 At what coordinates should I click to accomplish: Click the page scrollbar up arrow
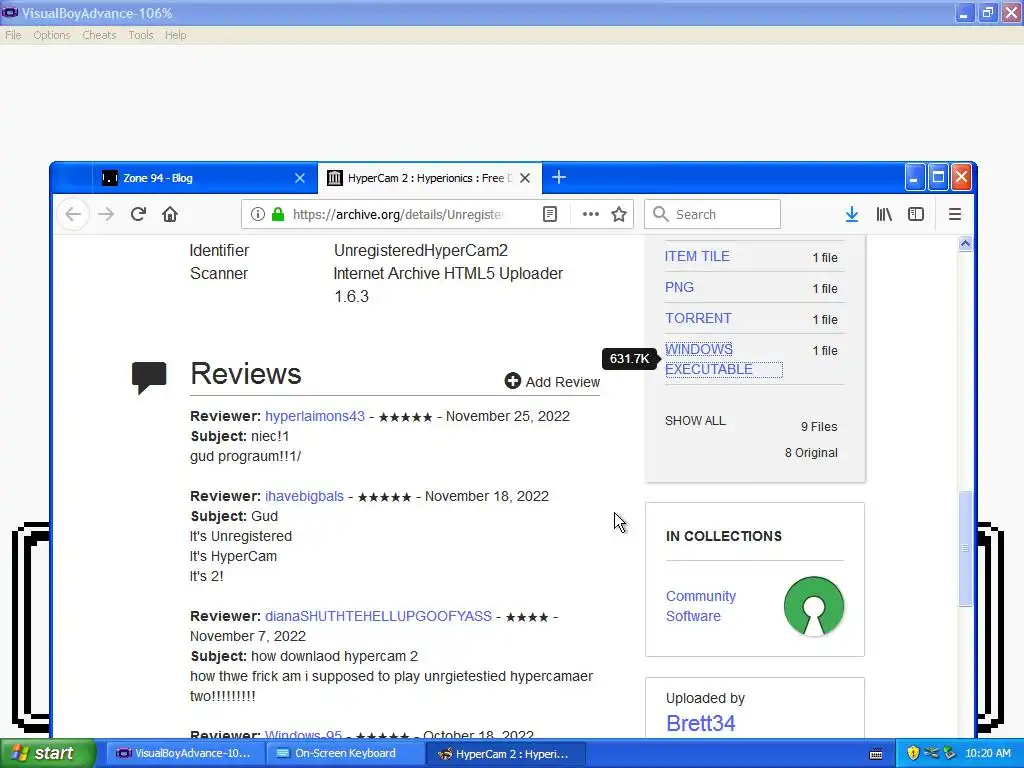(965, 244)
